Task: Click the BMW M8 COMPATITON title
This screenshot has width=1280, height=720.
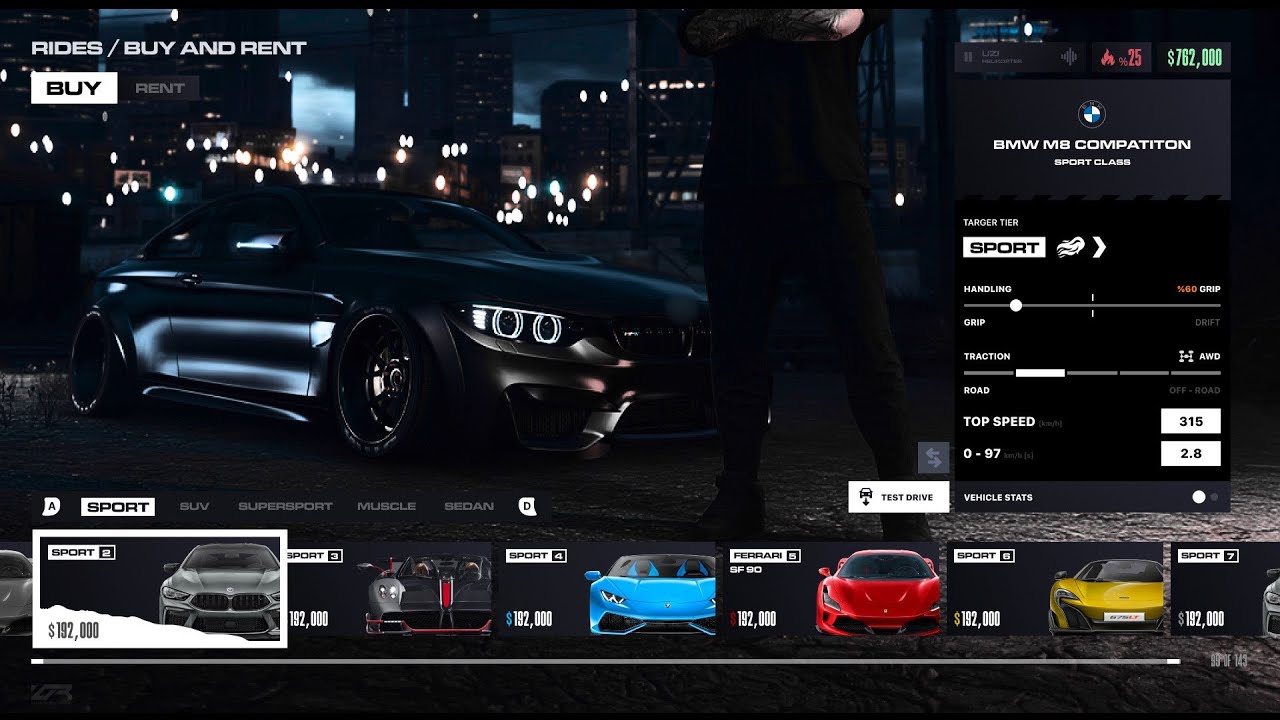Action: (1092, 145)
